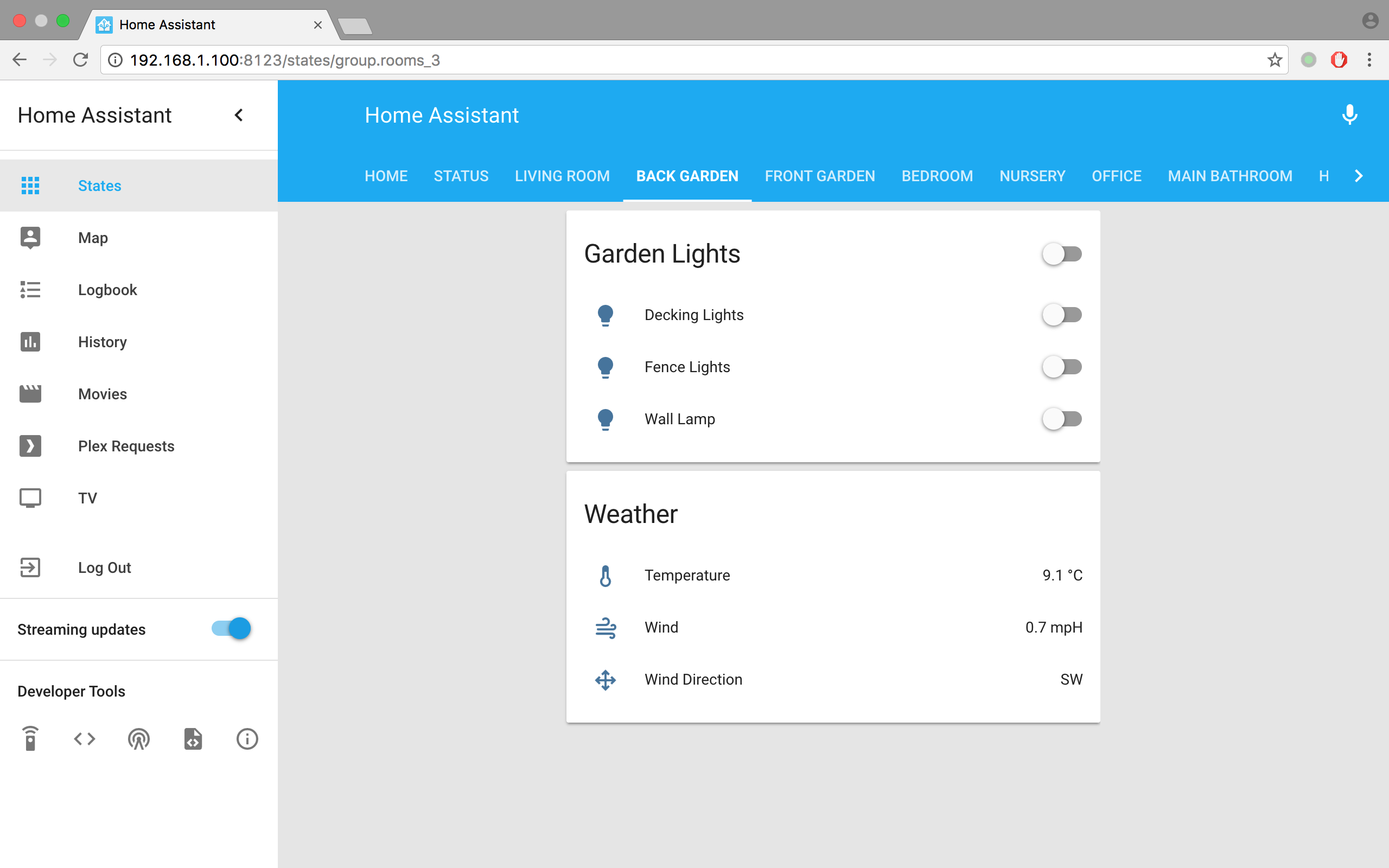Disable the Streaming updates toggle

click(x=231, y=629)
